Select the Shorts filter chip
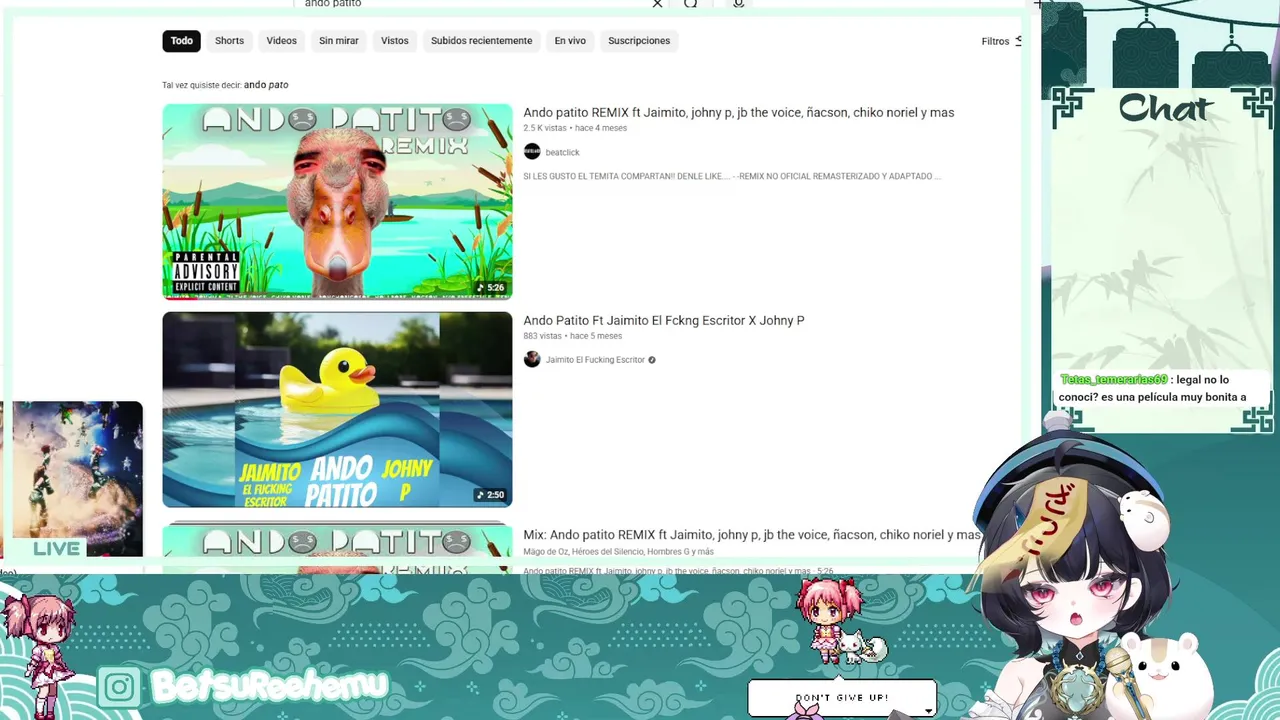 (229, 41)
